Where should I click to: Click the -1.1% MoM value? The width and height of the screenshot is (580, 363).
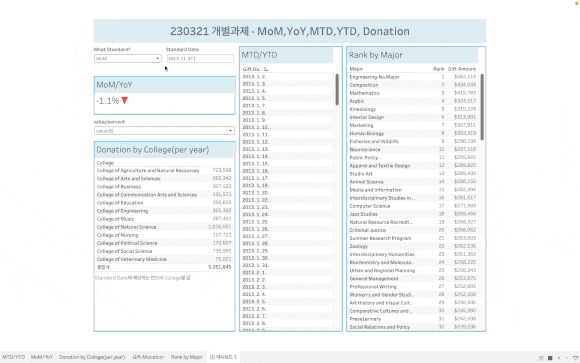point(108,101)
